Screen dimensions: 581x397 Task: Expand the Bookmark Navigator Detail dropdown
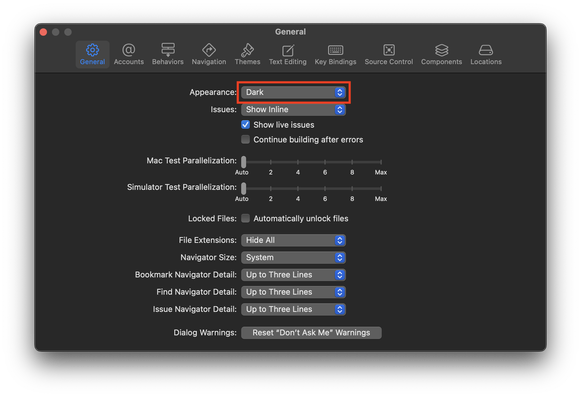293,275
